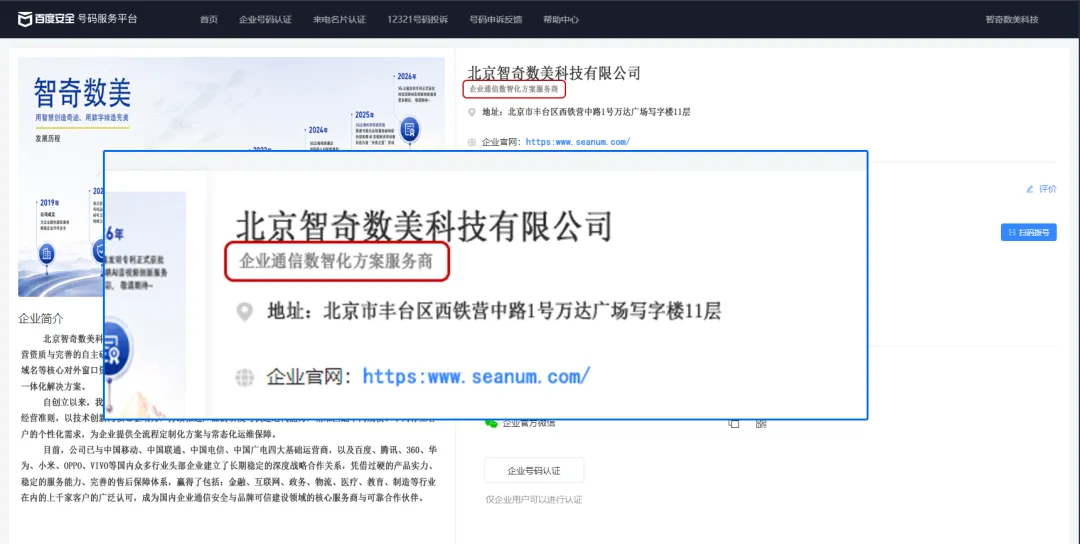Click the 2025年 certificate icon on timeline
Image resolution: width=1080 pixels, height=544 pixels.
409,129
